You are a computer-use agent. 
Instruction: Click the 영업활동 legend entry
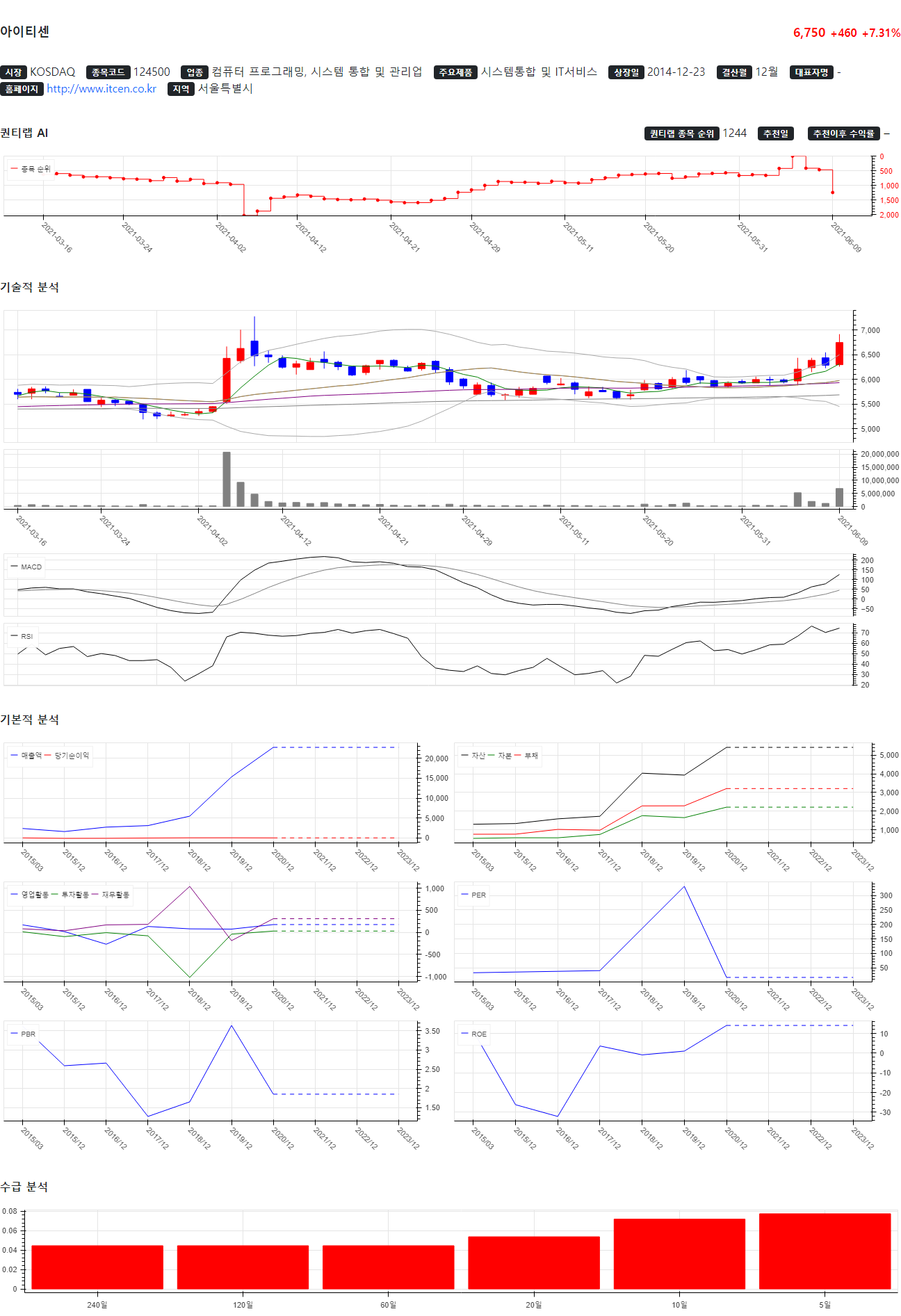pyautogui.click(x=30, y=895)
